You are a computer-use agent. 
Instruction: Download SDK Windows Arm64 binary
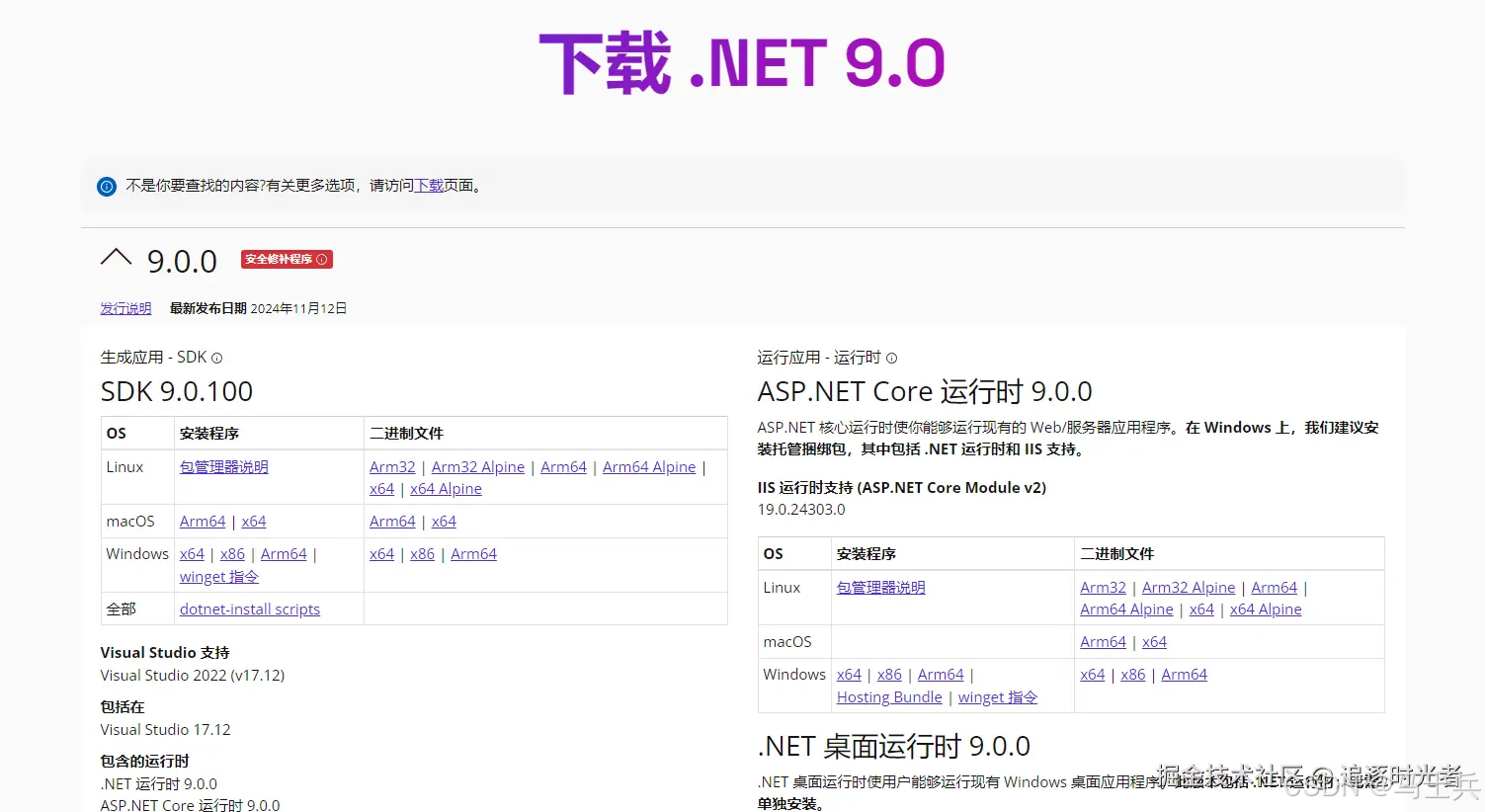473,554
